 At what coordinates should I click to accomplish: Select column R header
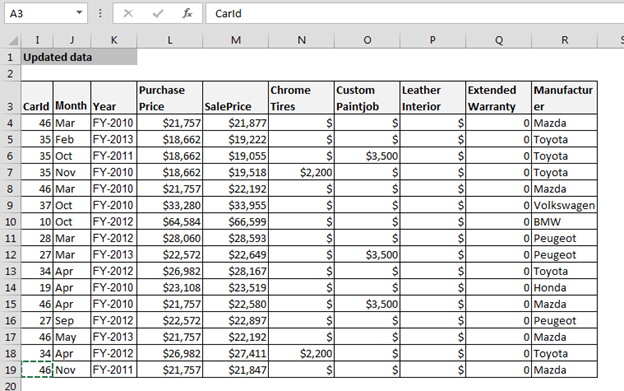[x=564, y=40]
